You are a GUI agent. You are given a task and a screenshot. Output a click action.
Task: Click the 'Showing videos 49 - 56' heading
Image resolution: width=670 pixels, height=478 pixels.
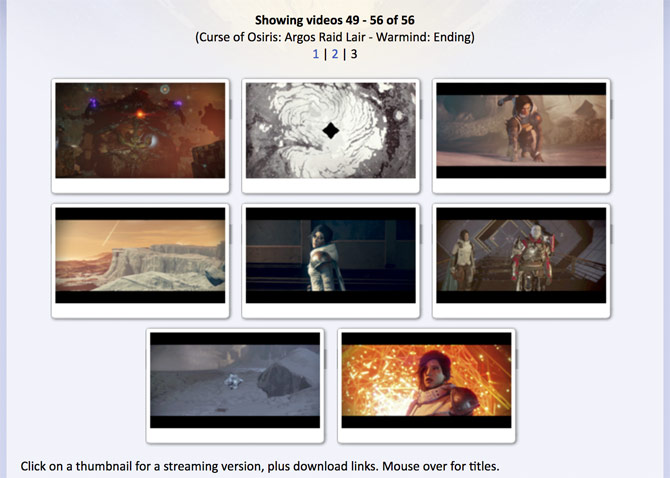pyautogui.click(x=334, y=19)
